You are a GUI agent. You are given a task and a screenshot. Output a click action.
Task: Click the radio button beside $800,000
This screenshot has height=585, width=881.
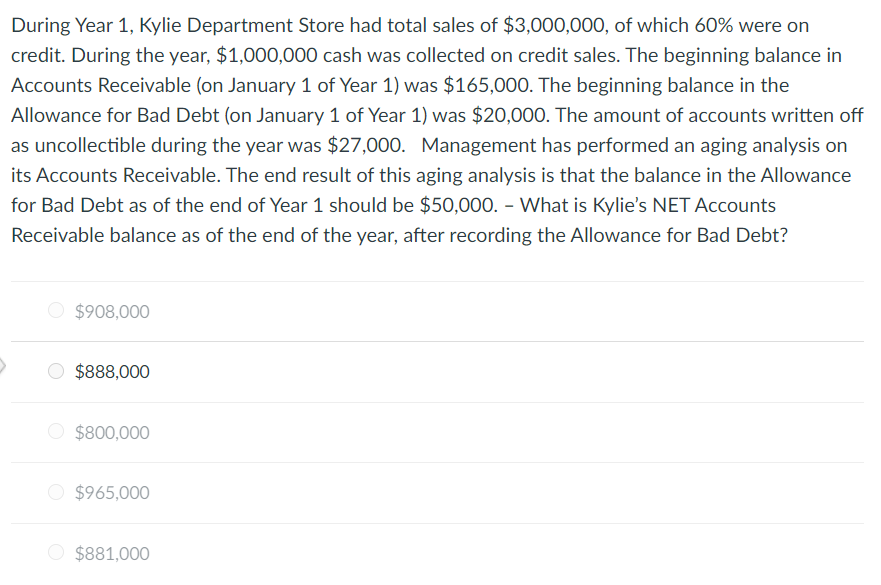(x=56, y=431)
